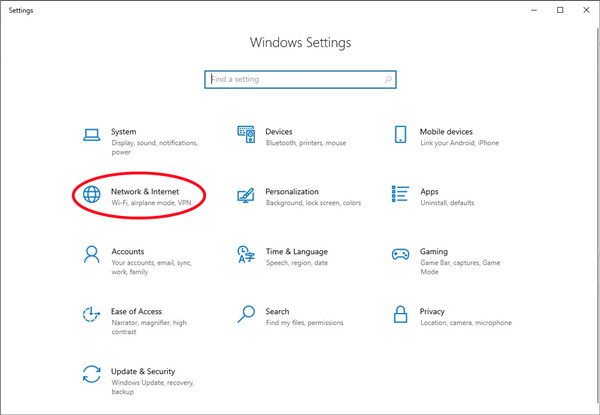Click the System laptop icon

[92, 135]
